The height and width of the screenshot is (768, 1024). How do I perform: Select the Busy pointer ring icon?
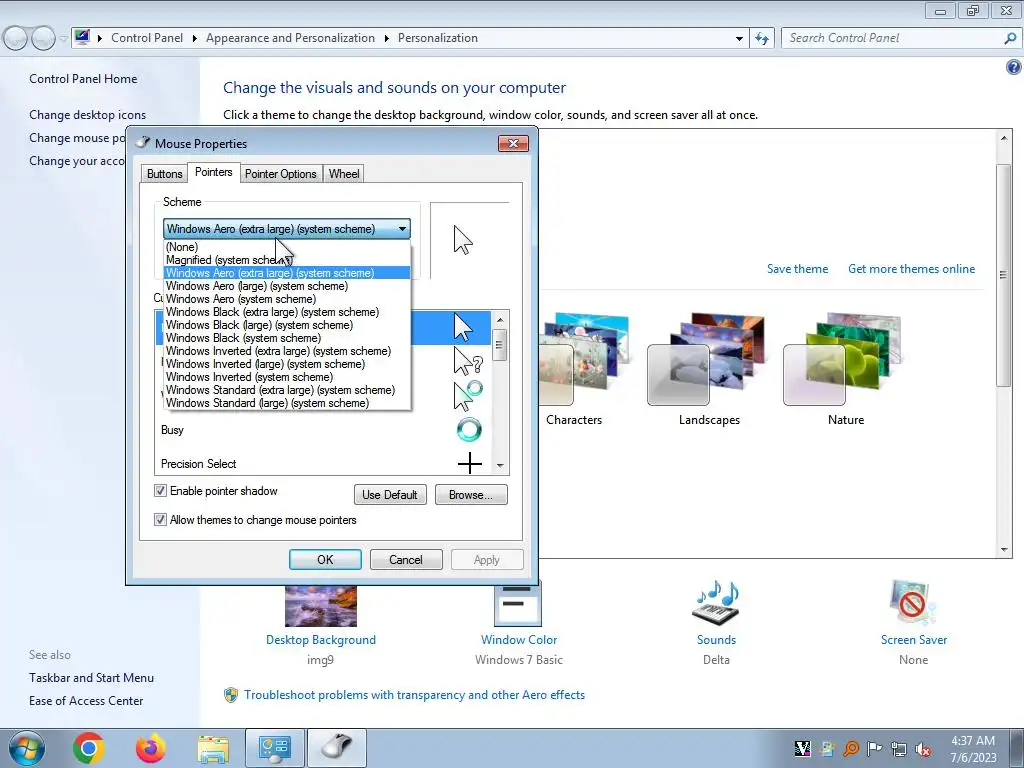click(x=469, y=430)
